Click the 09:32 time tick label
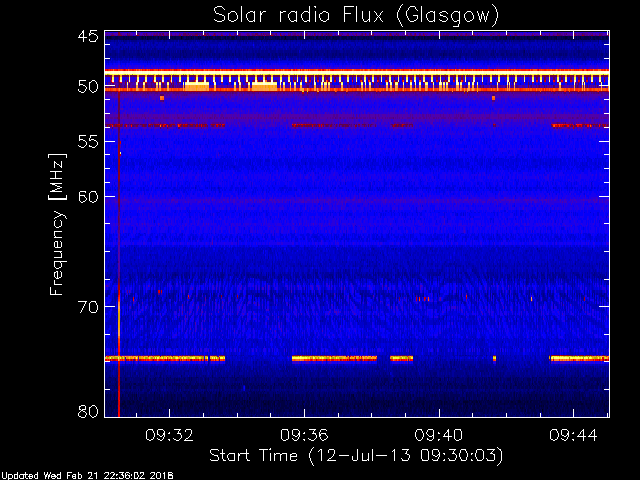The image size is (640, 480). tap(169, 435)
